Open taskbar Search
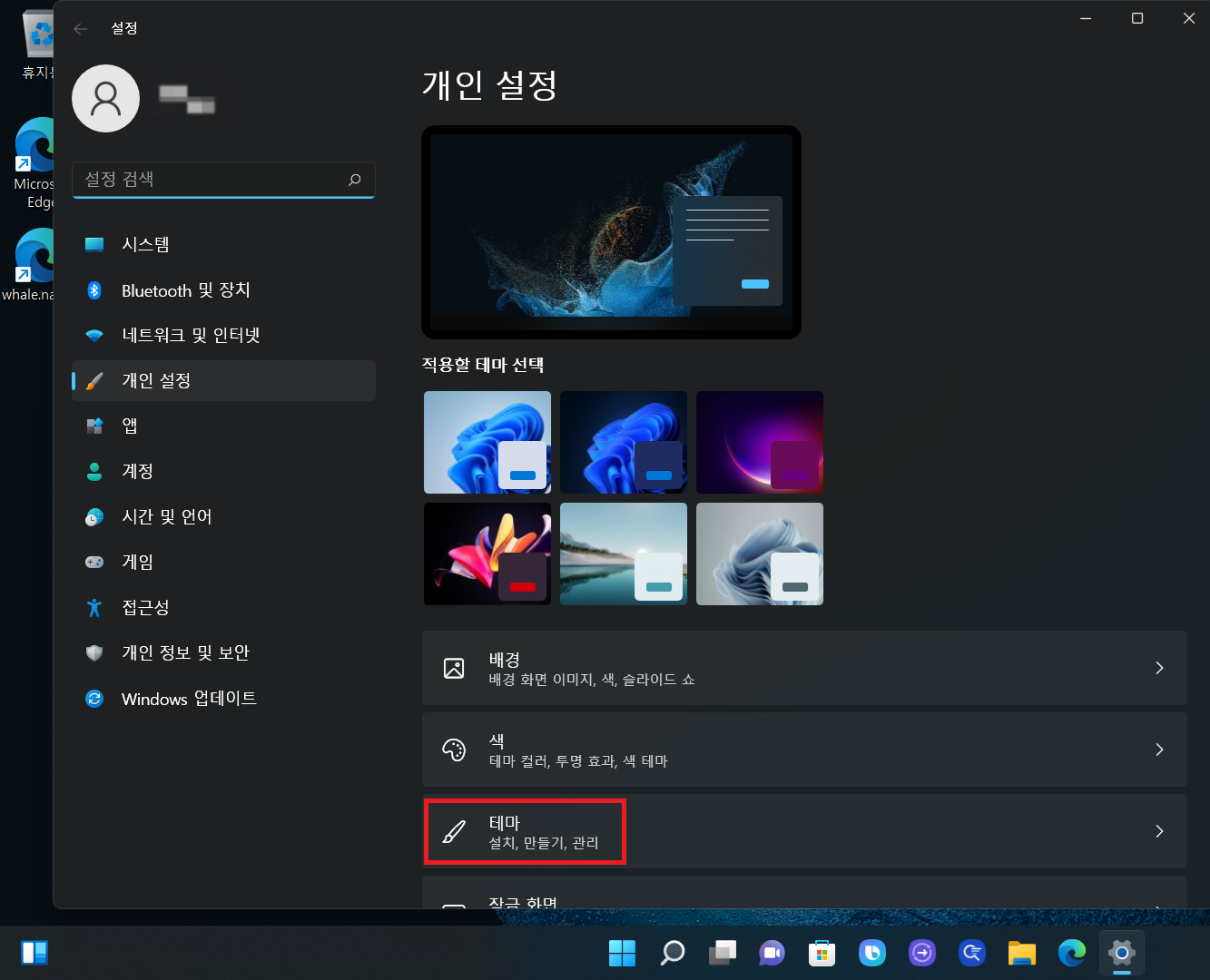 (673, 953)
